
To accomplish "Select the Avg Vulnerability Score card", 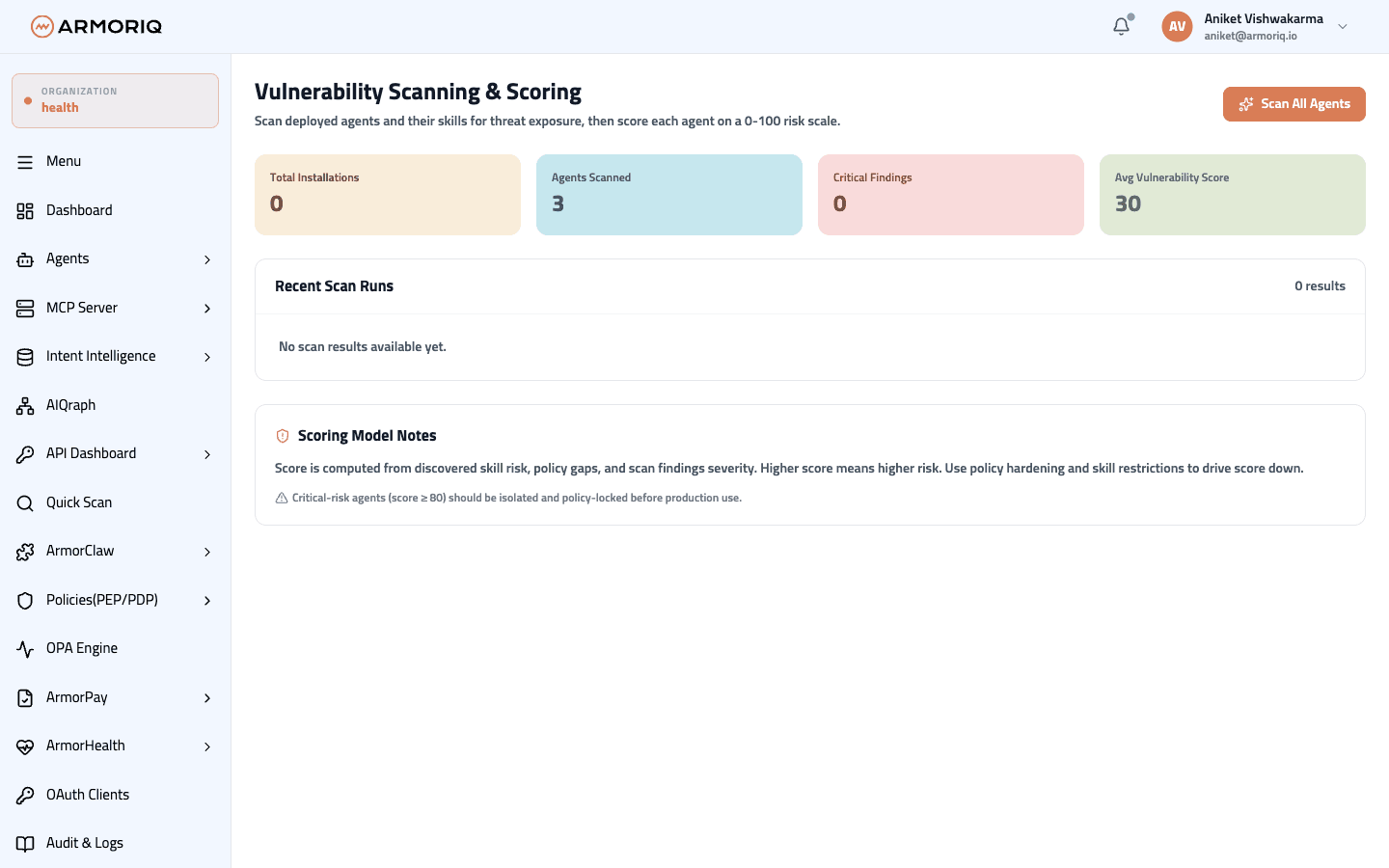I will (1233, 195).
